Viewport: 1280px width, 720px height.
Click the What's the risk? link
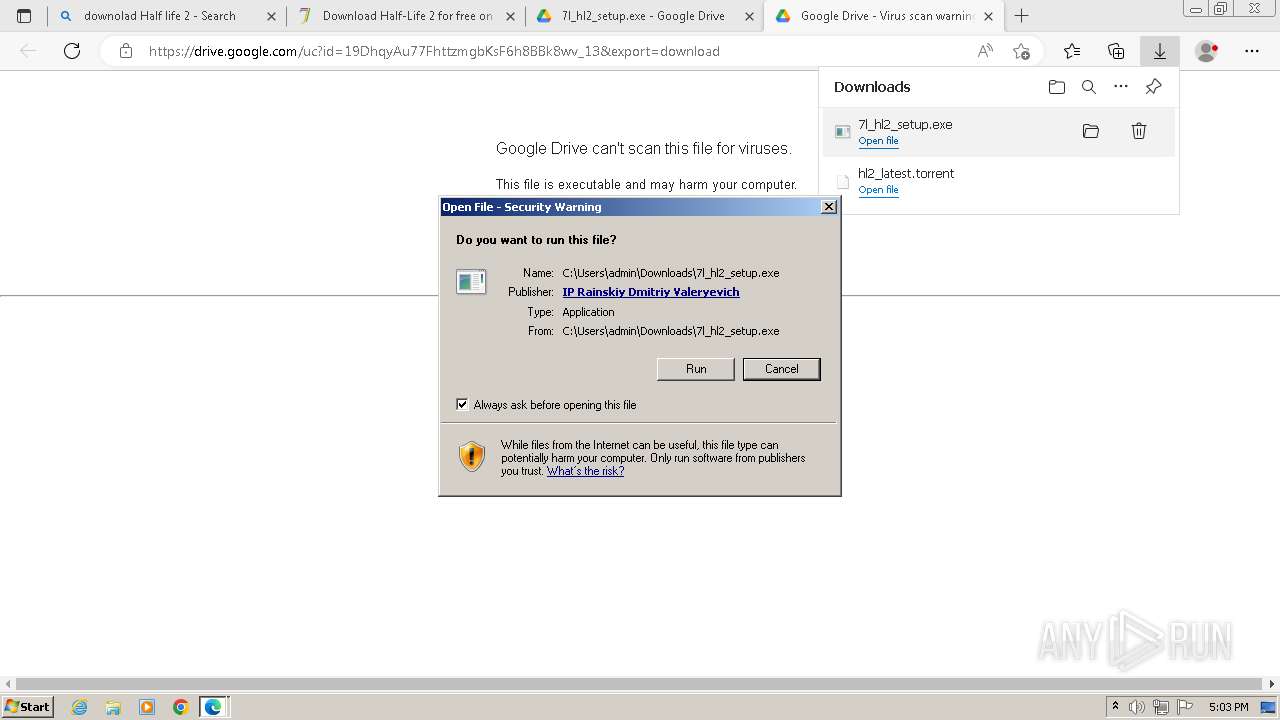[x=585, y=471]
